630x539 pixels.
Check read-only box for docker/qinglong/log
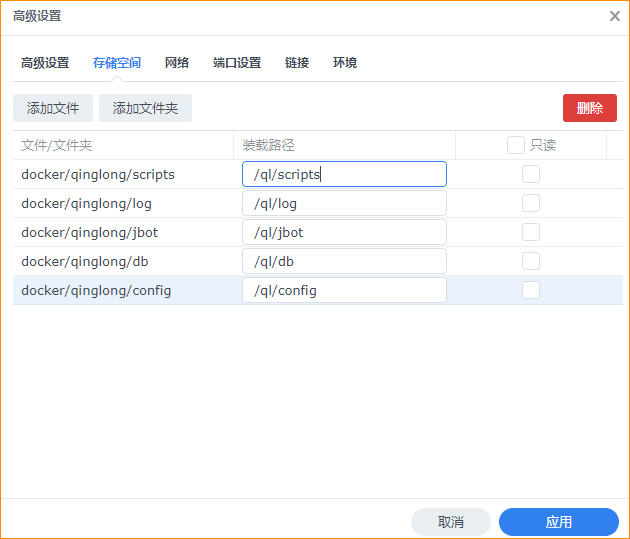(x=531, y=203)
